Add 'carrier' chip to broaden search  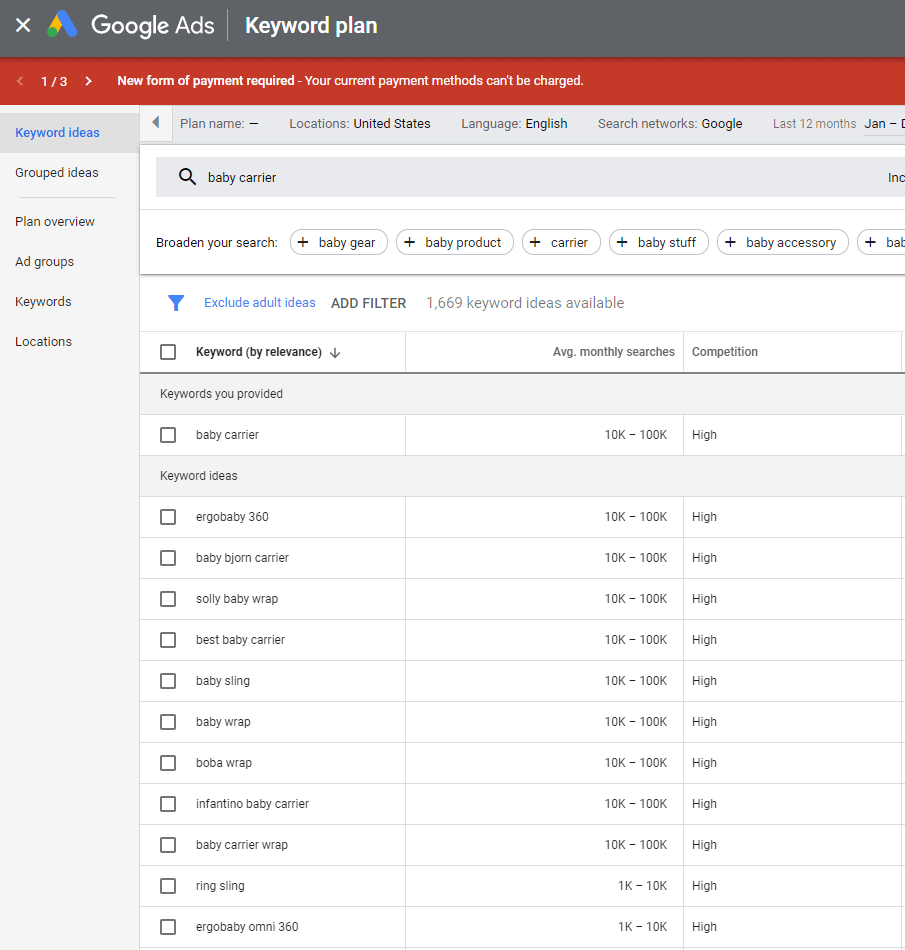[561, 242]
